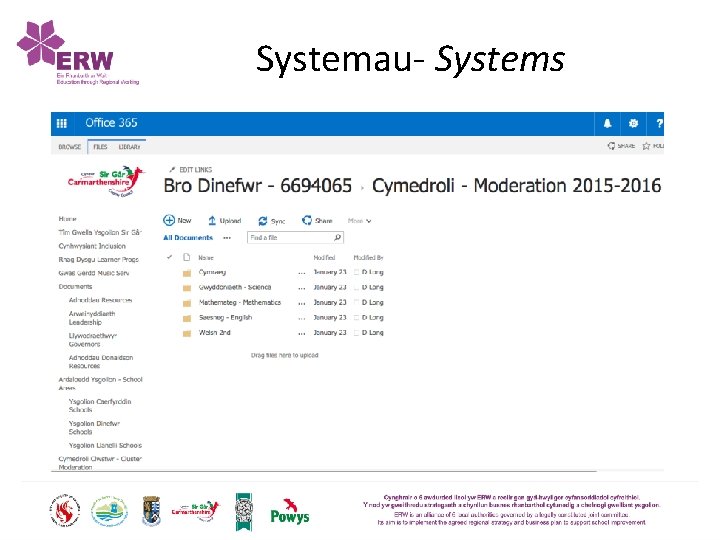Viewport: 720px width, 540px height.
Task: Click the Sync icon
Action: tap(263, 221)
